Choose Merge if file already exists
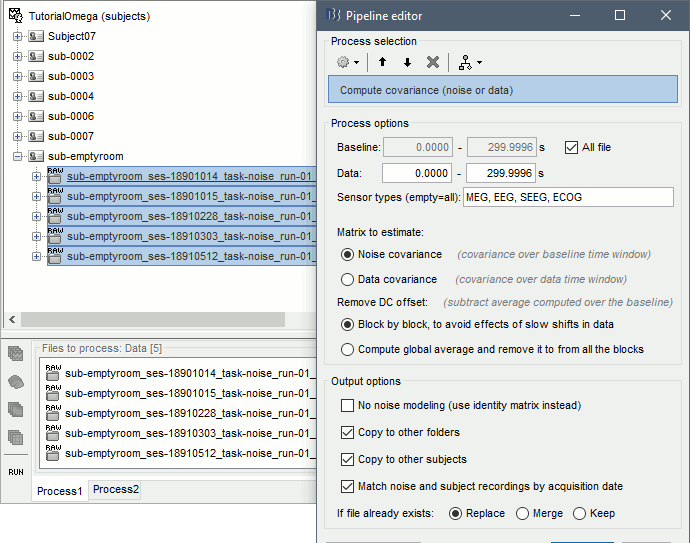 point(522,513)
